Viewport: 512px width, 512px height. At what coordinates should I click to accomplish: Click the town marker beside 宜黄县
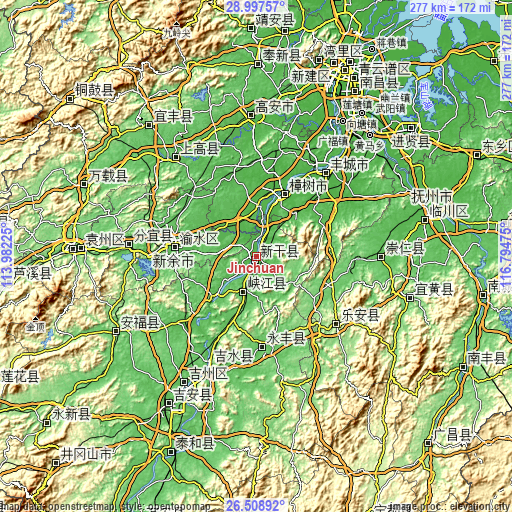(410, 298)
